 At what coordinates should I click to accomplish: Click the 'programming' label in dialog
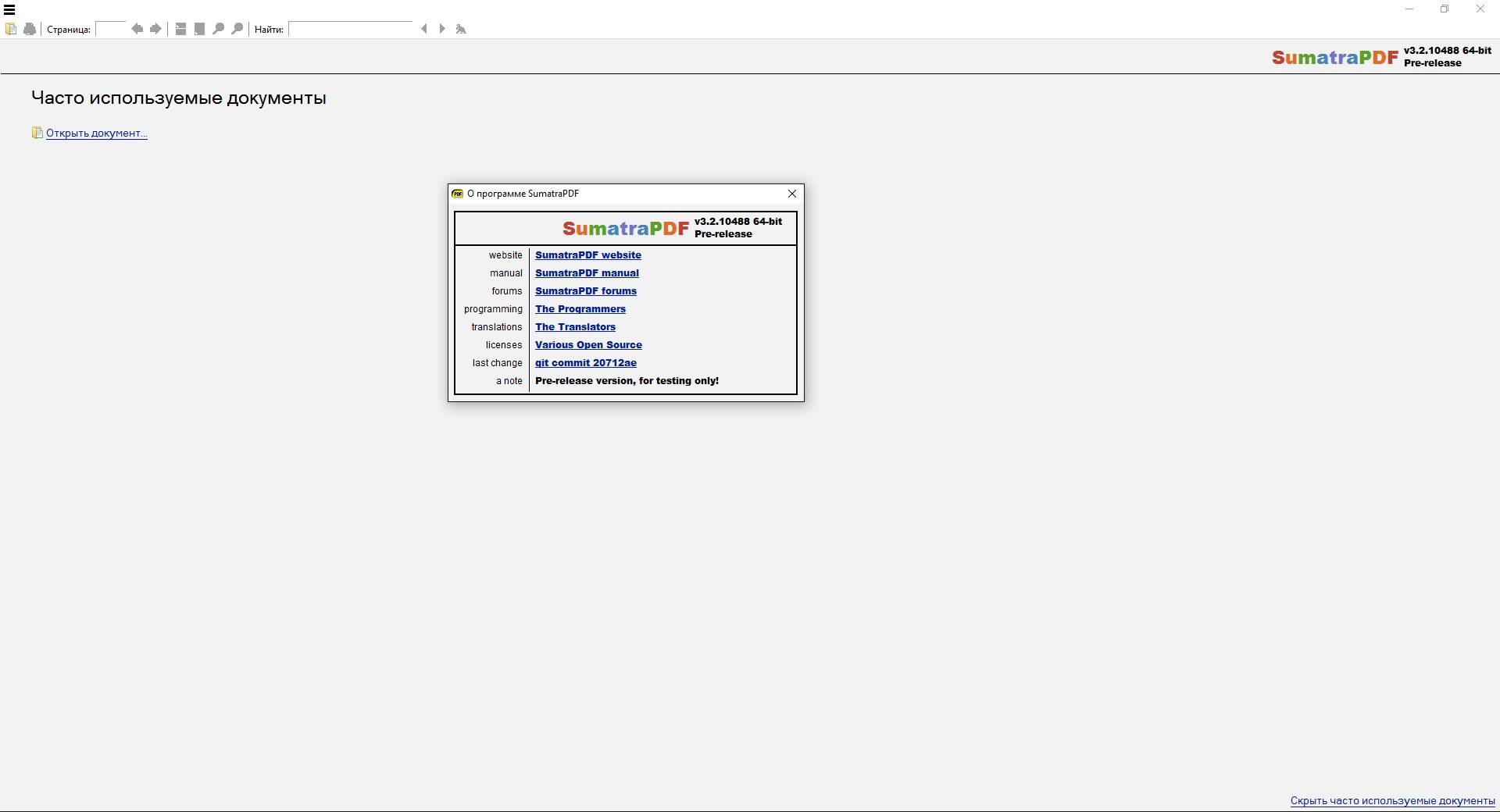[x=493, y=309]
